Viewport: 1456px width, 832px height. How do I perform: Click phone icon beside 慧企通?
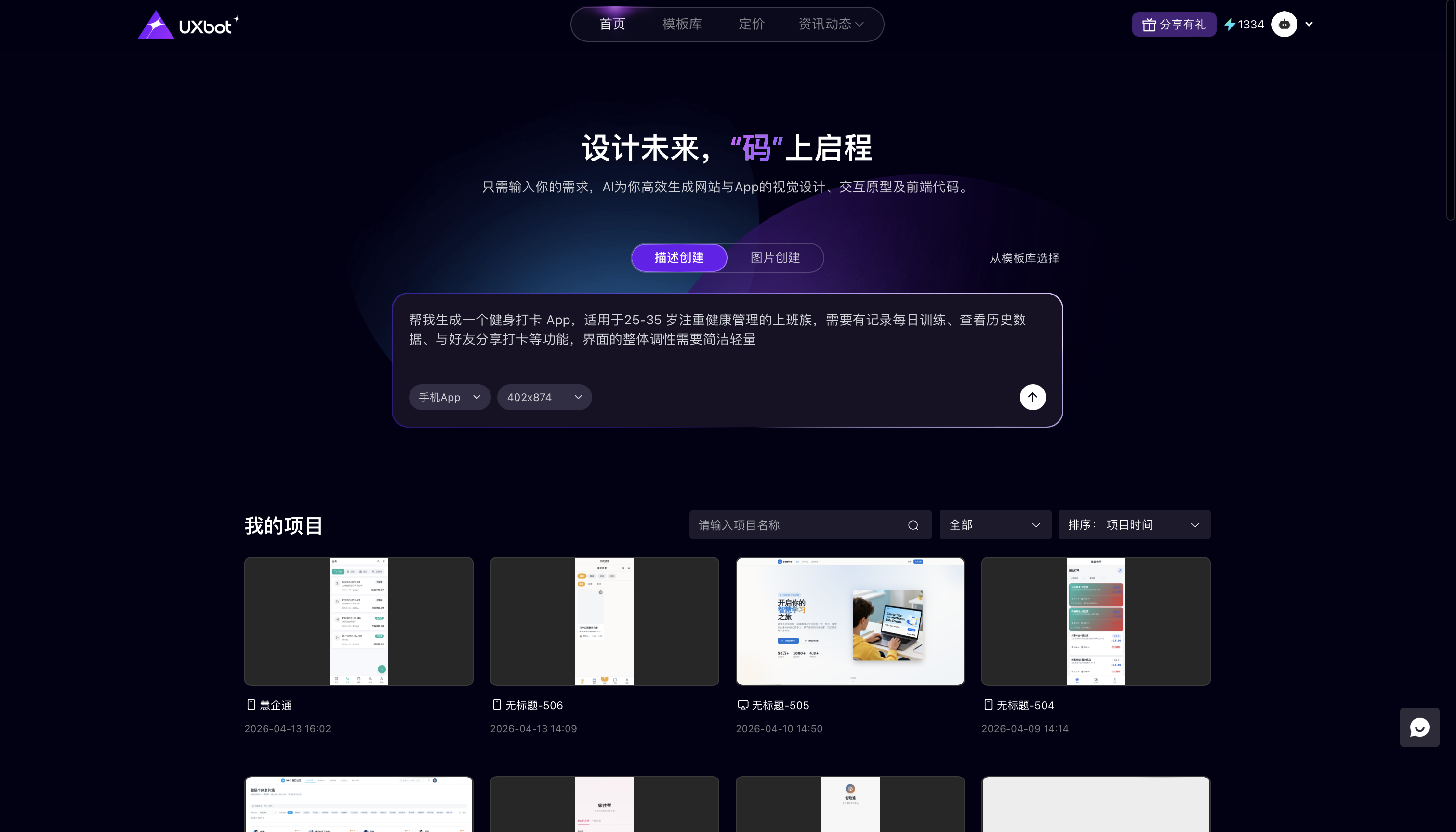251,705
